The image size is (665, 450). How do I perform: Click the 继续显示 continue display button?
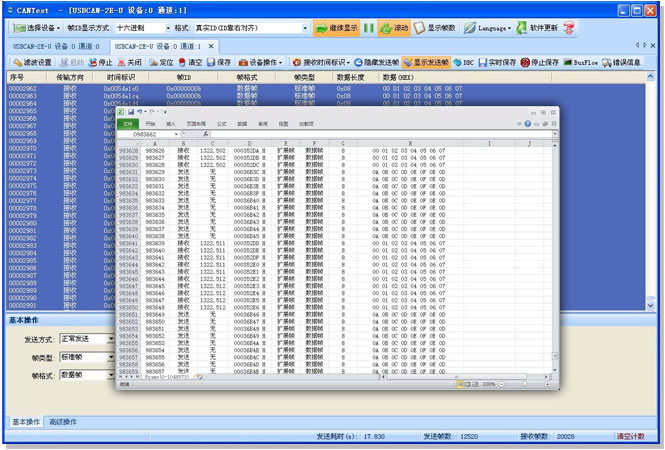[335, 28]
